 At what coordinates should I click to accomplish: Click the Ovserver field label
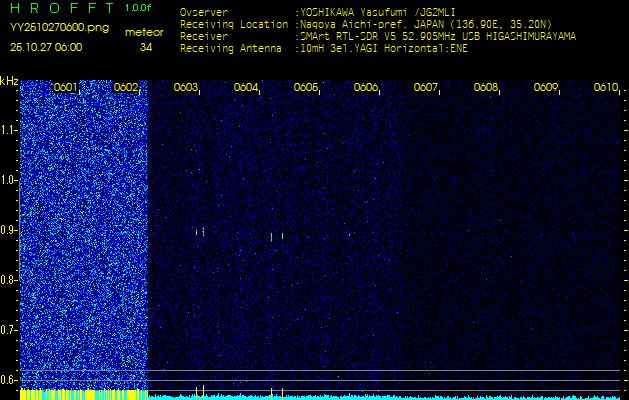pos(204,12)
